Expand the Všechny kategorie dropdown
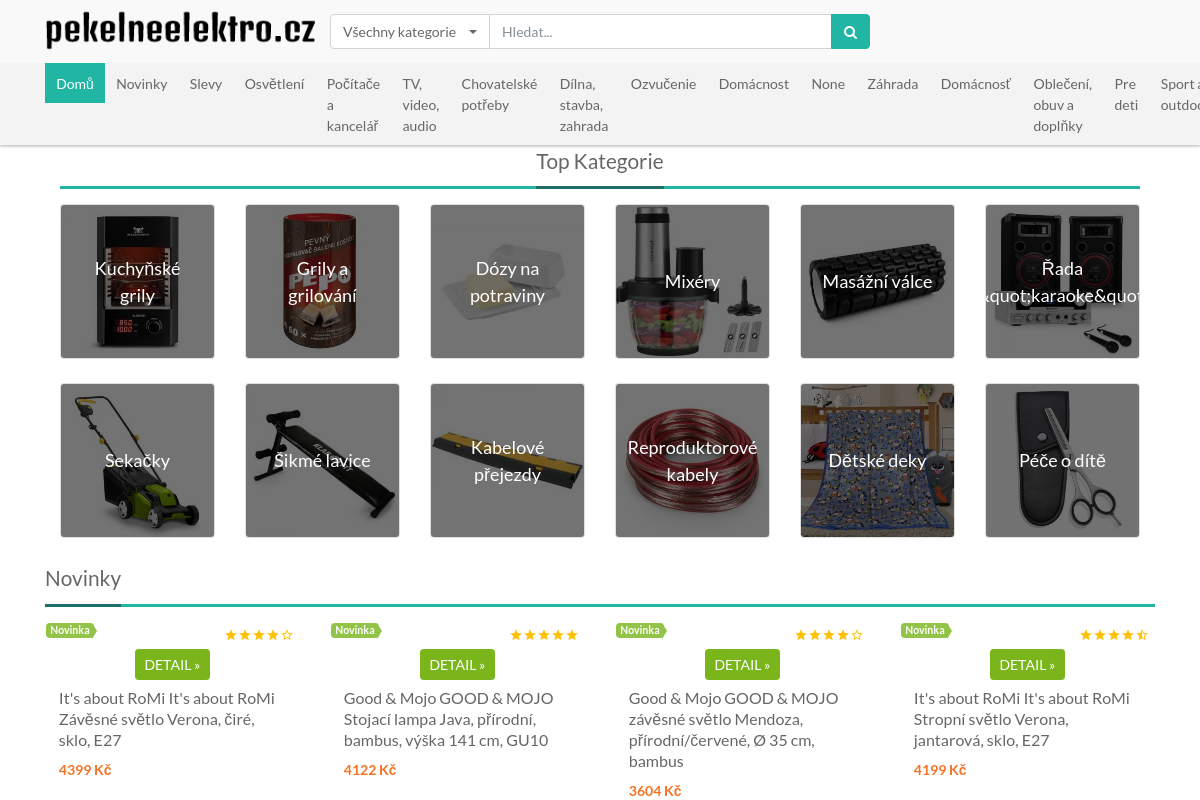 click(x=410, y=32)
